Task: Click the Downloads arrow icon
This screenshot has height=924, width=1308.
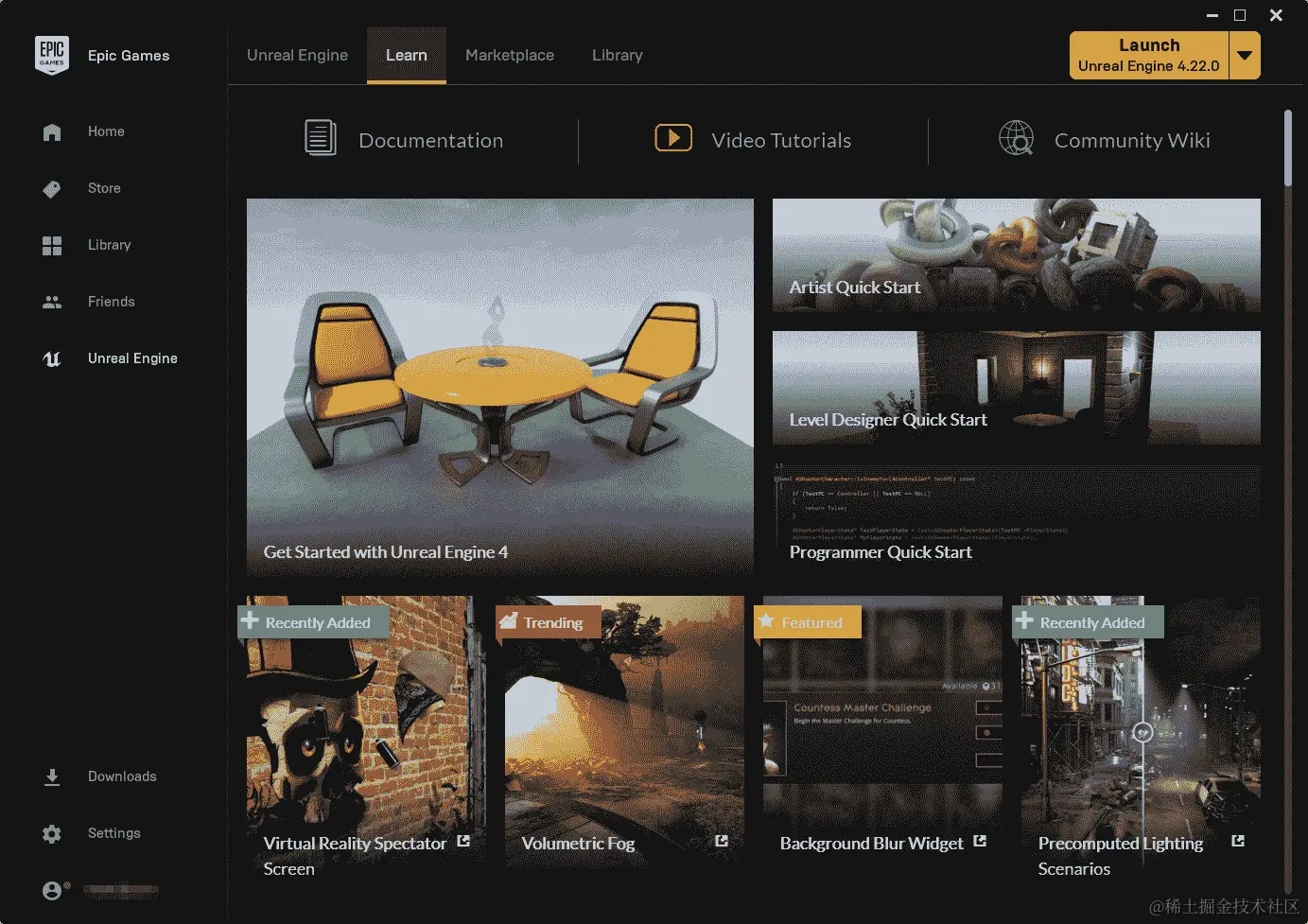Action: 52,777
